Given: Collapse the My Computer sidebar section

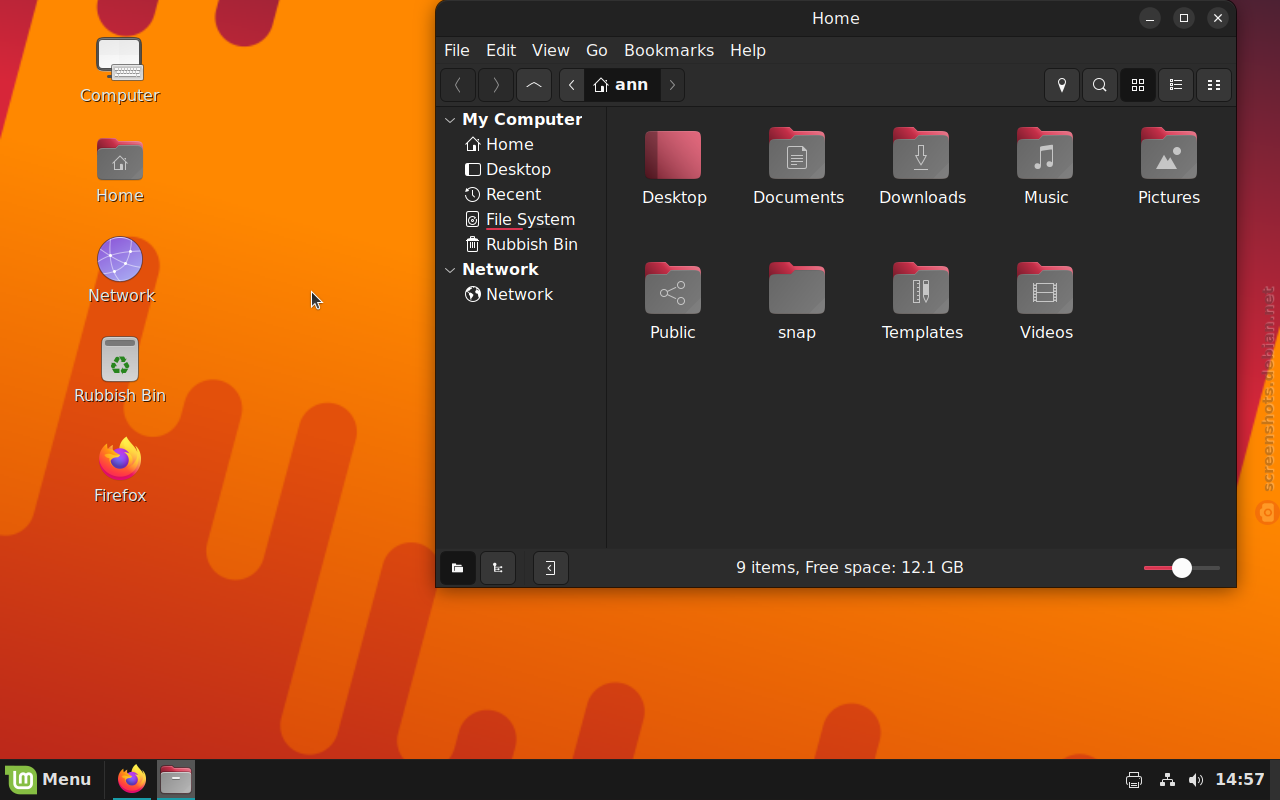Looking at the screenshot, I should tap(451, 120).
